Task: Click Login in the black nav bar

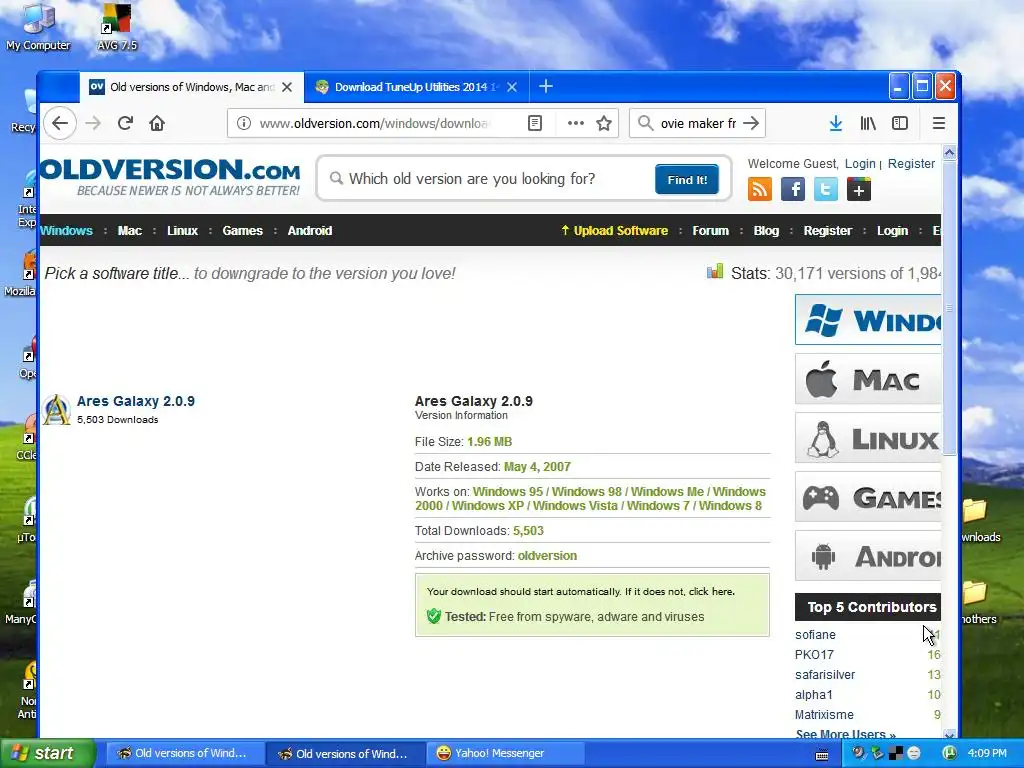Action: [892, 231]
